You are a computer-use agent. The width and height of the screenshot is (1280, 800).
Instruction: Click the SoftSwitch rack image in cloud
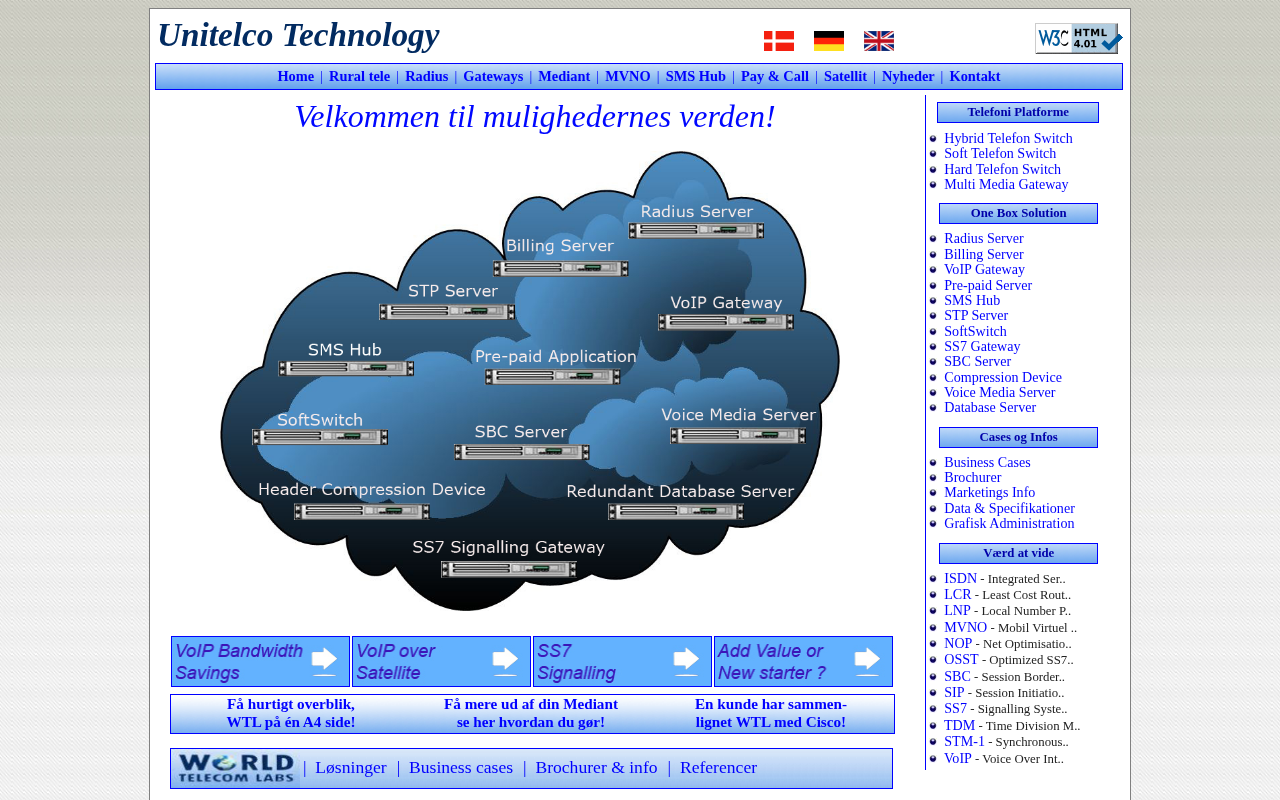(x=320, y=436)
